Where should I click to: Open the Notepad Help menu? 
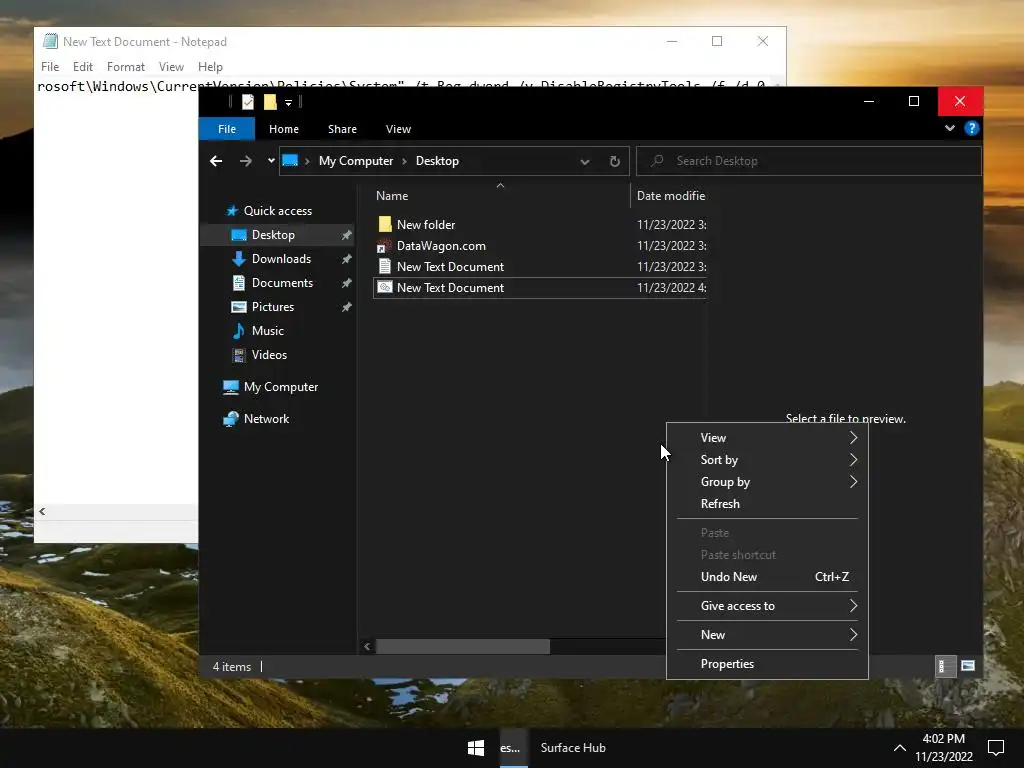210,67
